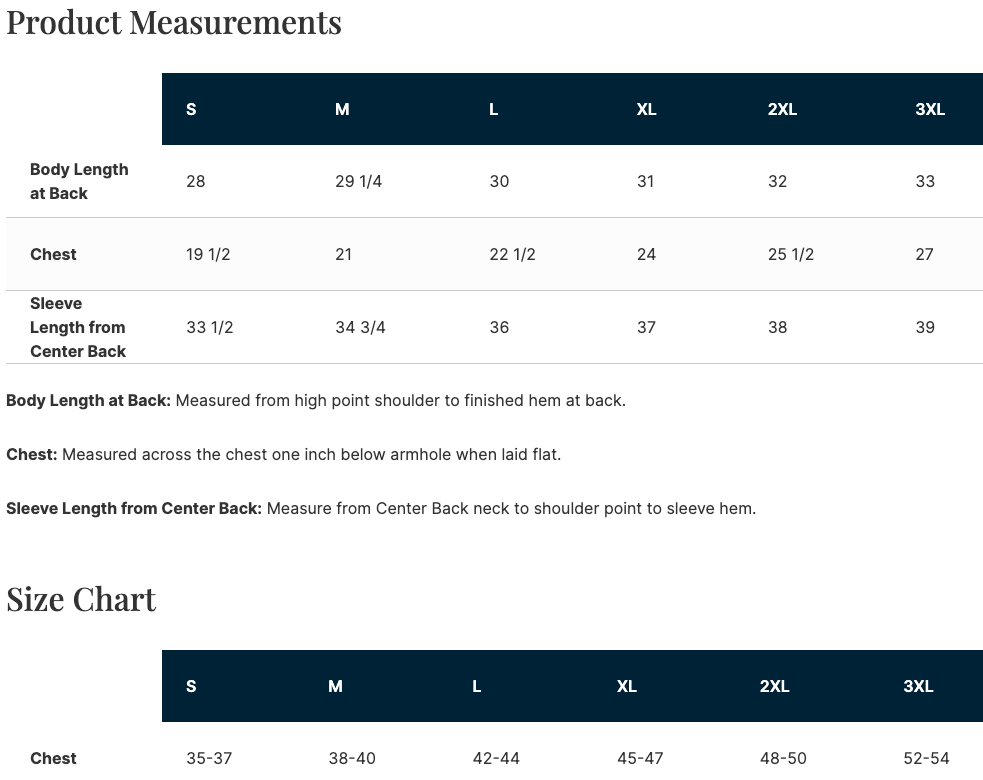Click the 25 1/2 chest measurement cell

tap(791, 254)
